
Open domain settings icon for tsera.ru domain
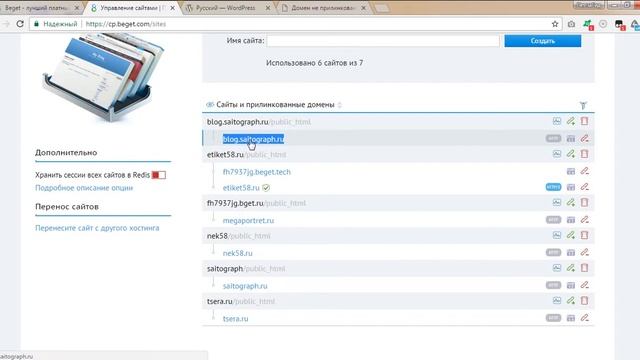coord(571,318)
